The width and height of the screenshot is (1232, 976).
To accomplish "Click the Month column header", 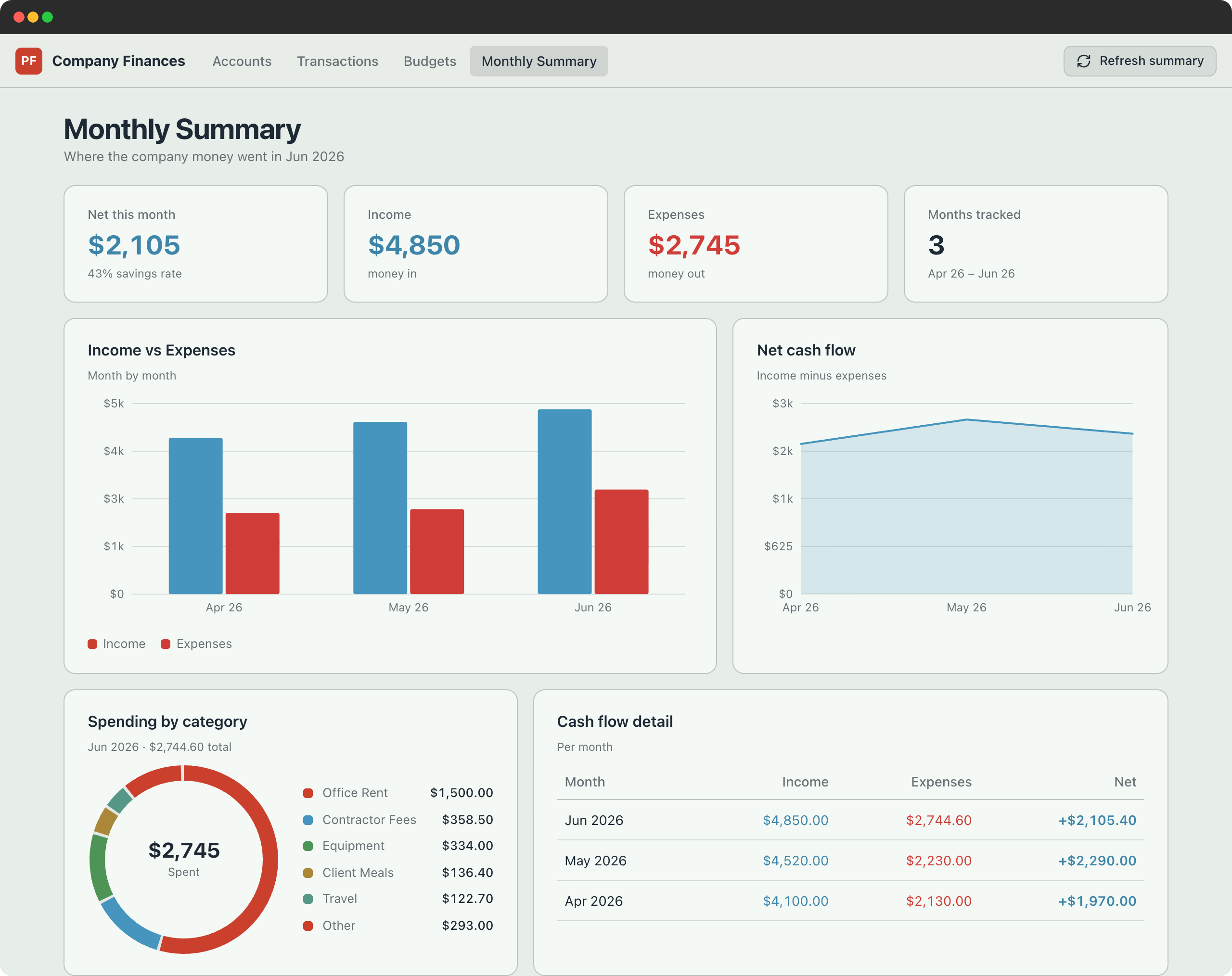I will pos(585,783).
